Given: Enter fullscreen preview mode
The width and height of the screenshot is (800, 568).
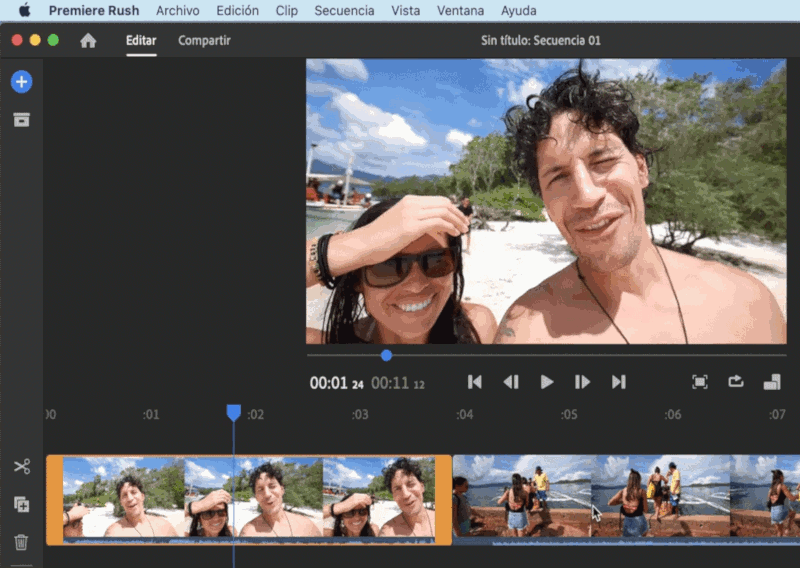Looking at the screenshot, I should 700,382.
